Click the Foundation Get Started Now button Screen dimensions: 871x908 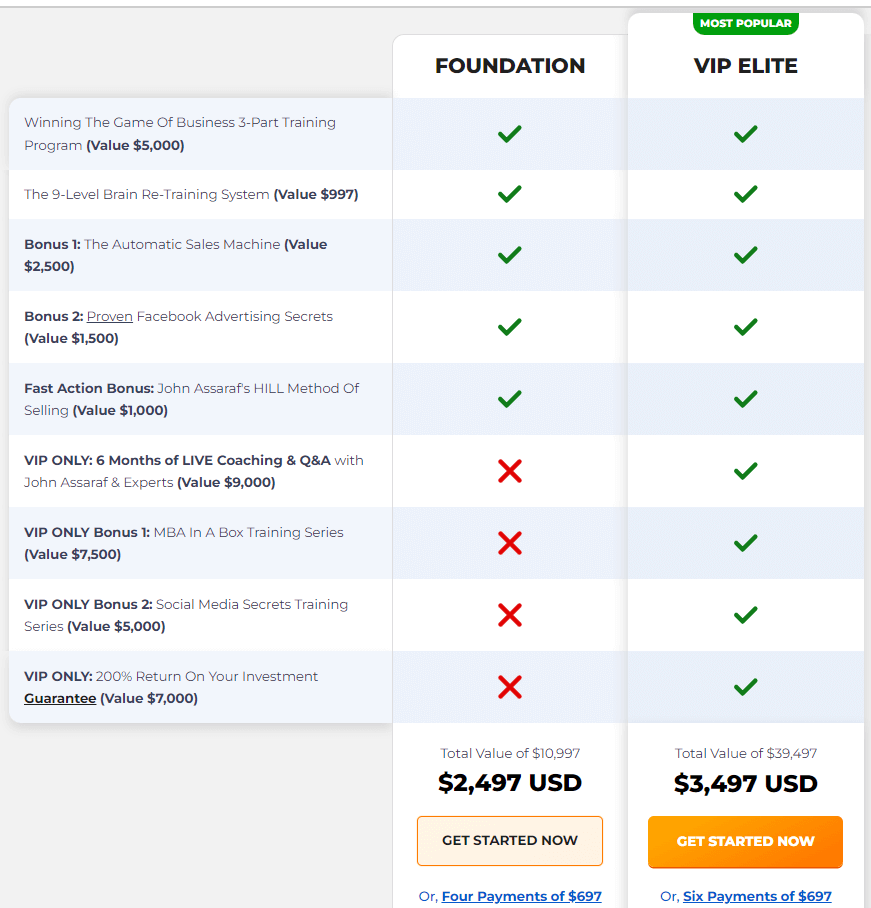(510, 841)
